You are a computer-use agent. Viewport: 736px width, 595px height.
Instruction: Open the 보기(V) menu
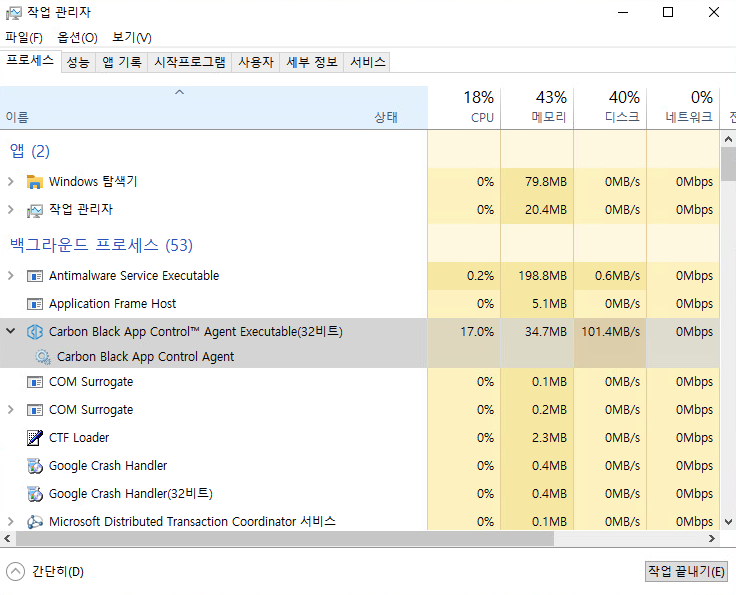coord(132,38)
